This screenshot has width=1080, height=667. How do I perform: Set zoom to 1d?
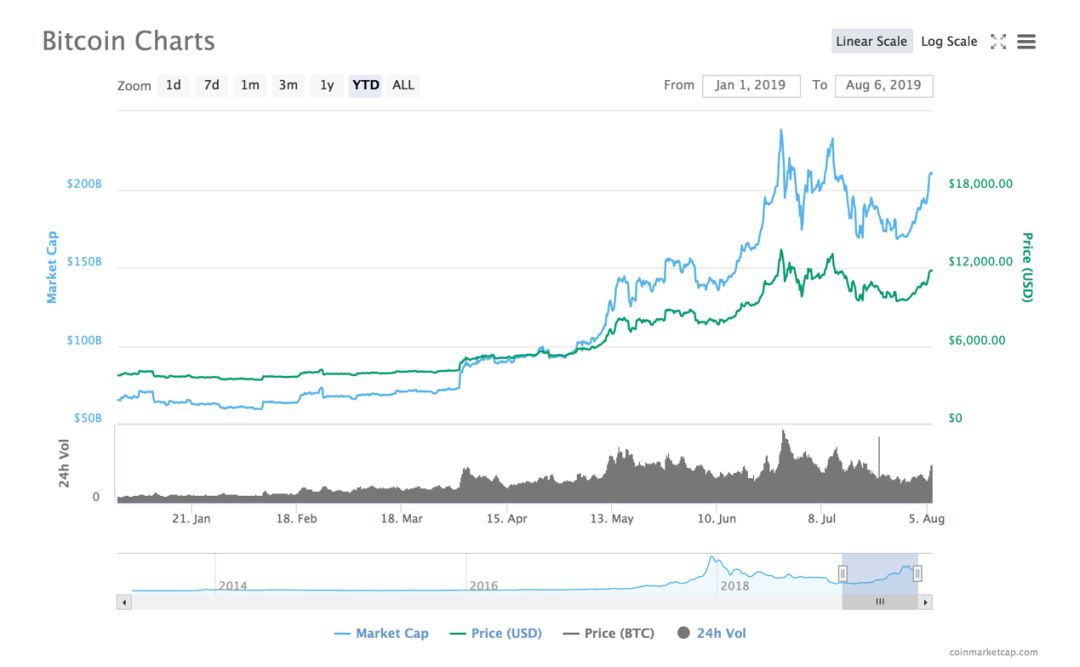pos(173,85)
